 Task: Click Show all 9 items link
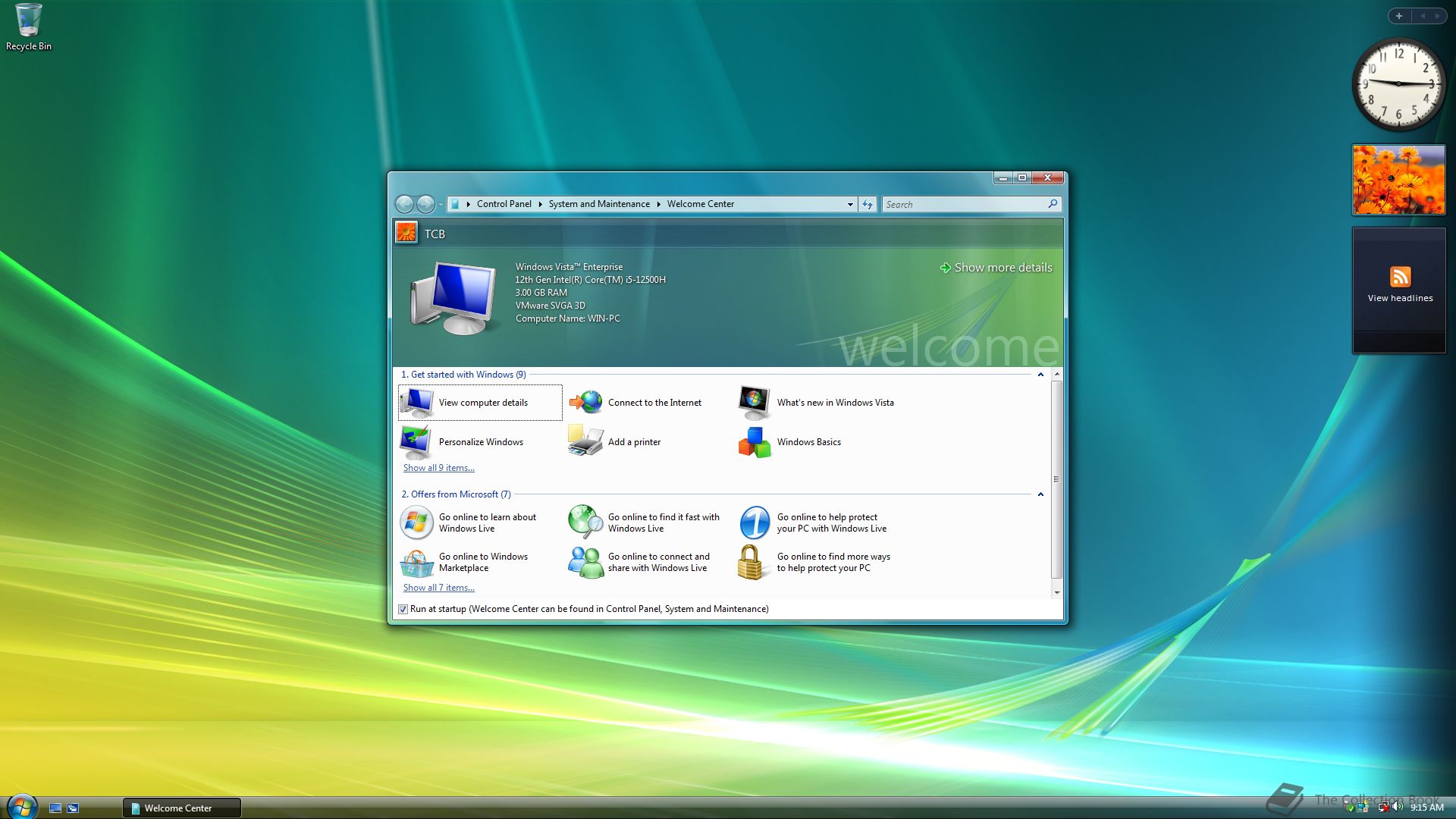[438, 468]
